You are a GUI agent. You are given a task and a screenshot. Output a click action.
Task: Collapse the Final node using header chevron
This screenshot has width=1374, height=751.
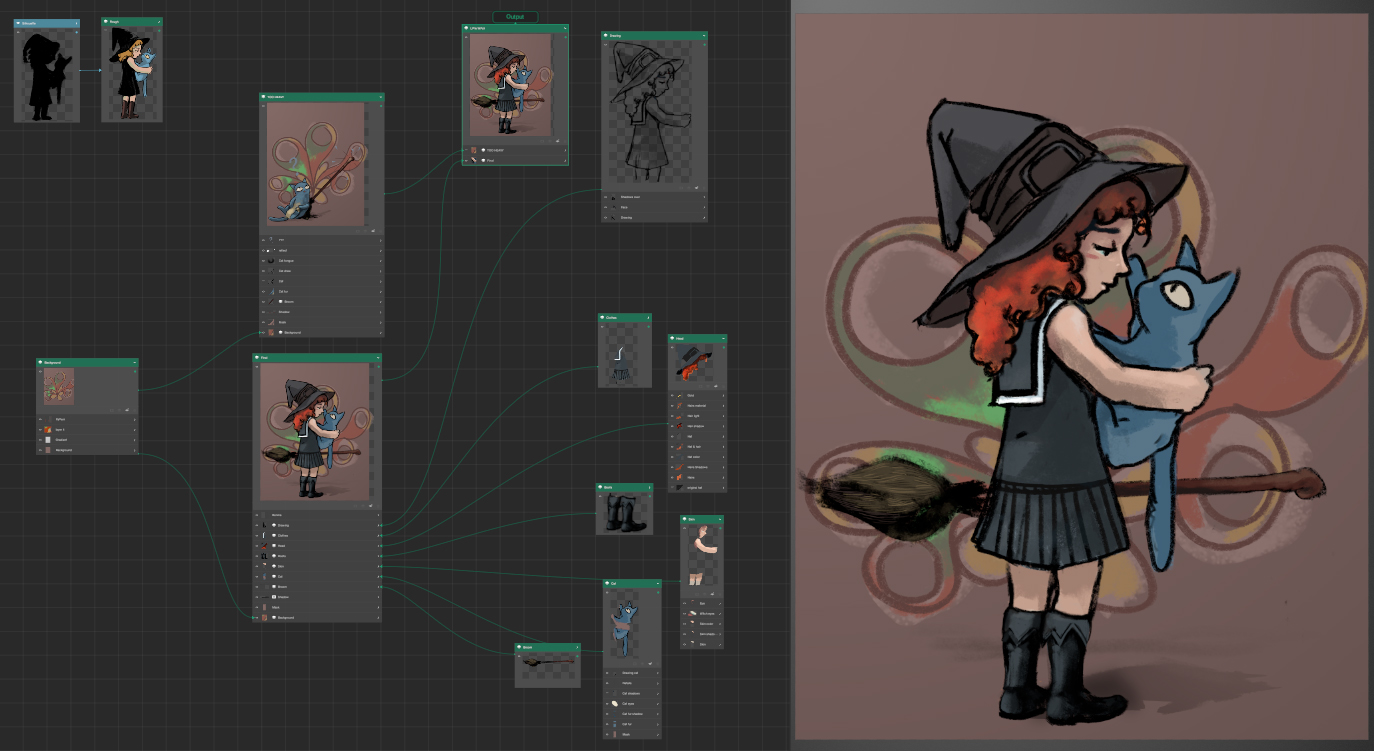(378, 357)
